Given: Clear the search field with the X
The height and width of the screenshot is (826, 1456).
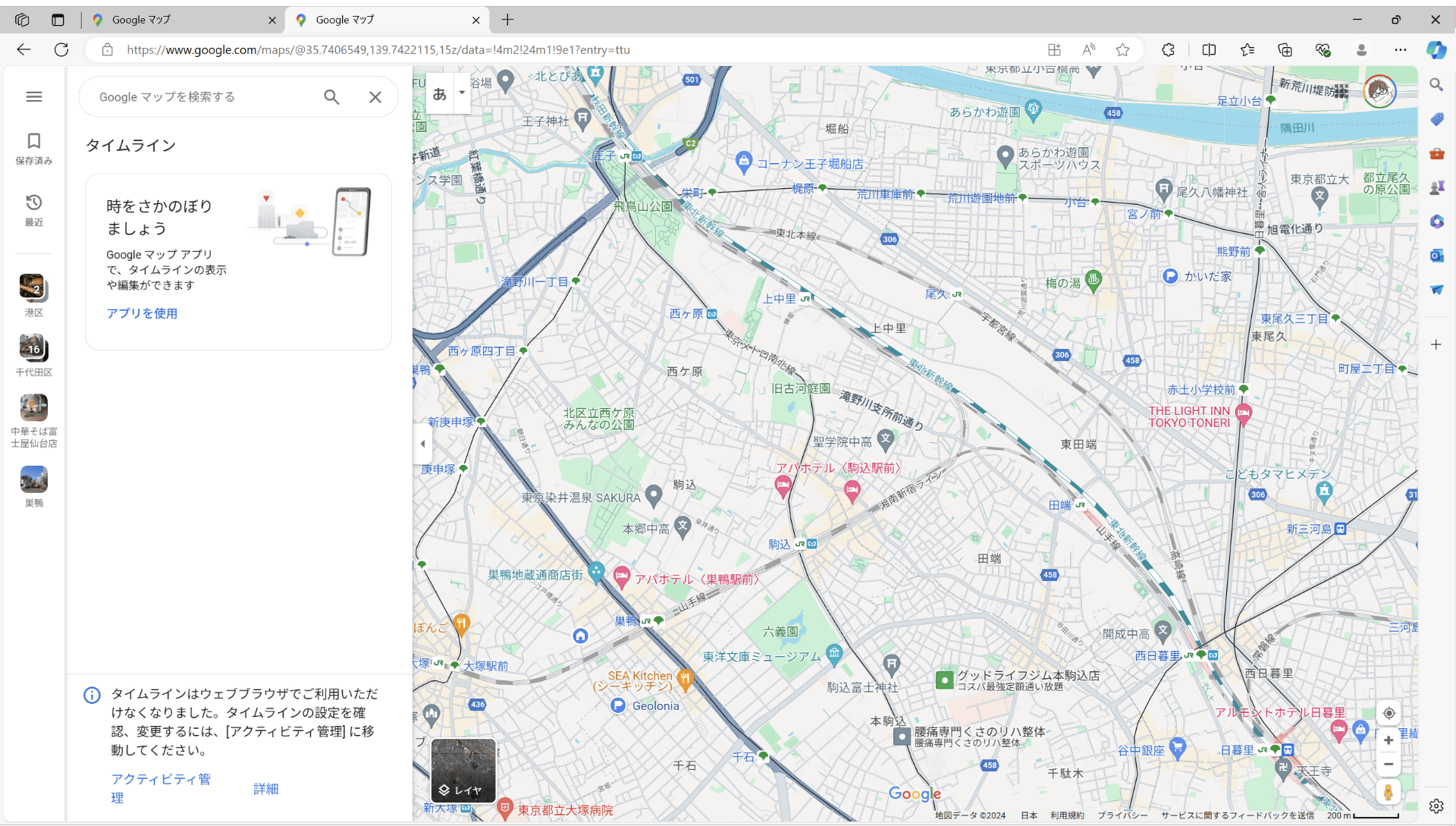Looking at the screenshot, I should (x=375, y=97).
